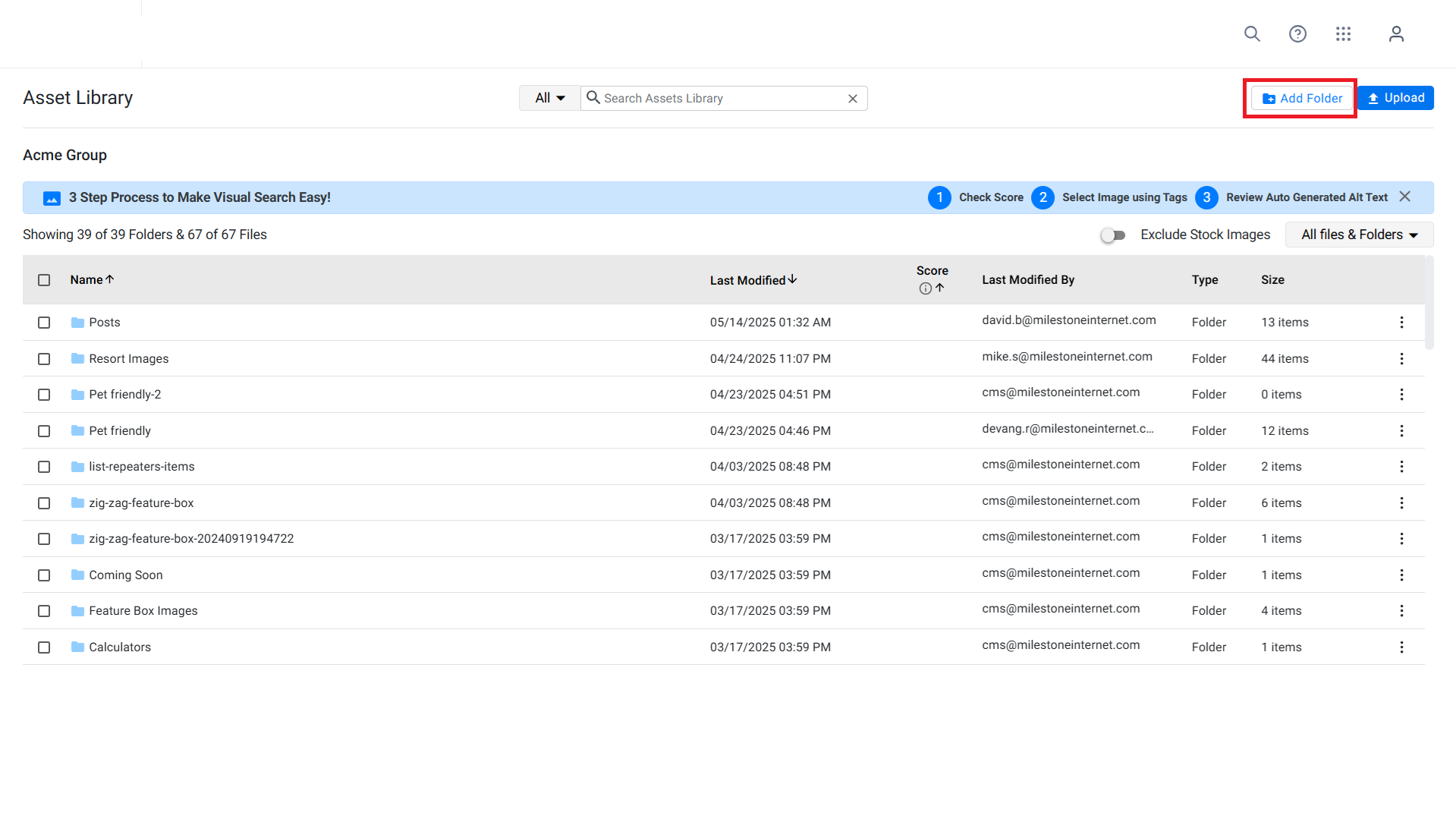Open the kebab menu for Pet friendly-2
1456x819 pixels.
coord(1401,395)
